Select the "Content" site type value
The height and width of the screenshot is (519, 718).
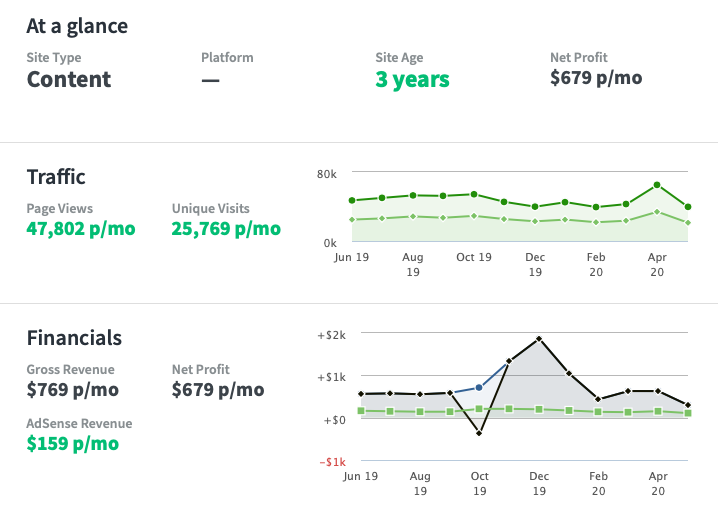pyautogui.click(x=69, y=80)
